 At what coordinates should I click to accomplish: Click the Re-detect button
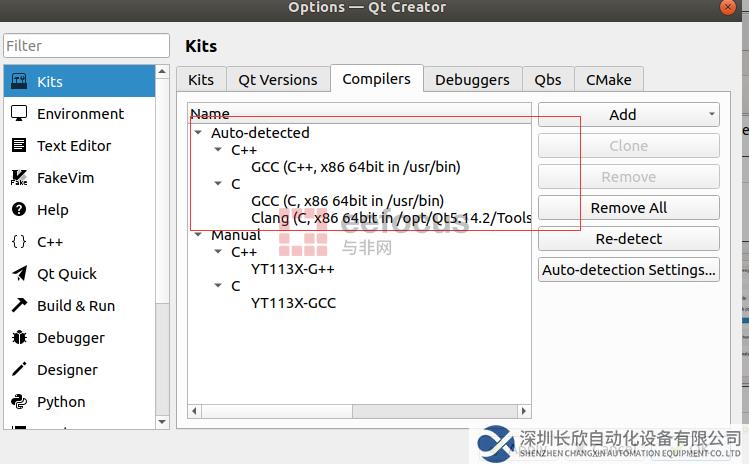(629, 238)
